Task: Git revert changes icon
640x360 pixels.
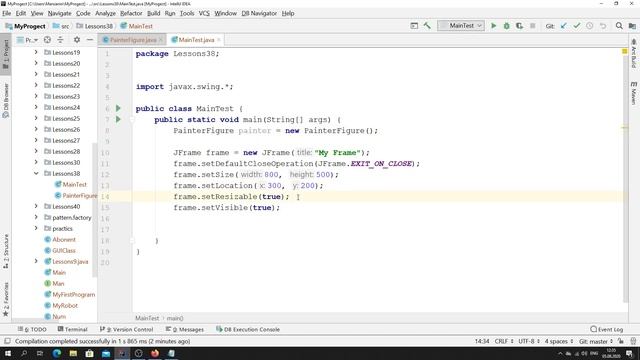Action: [603, 26]
